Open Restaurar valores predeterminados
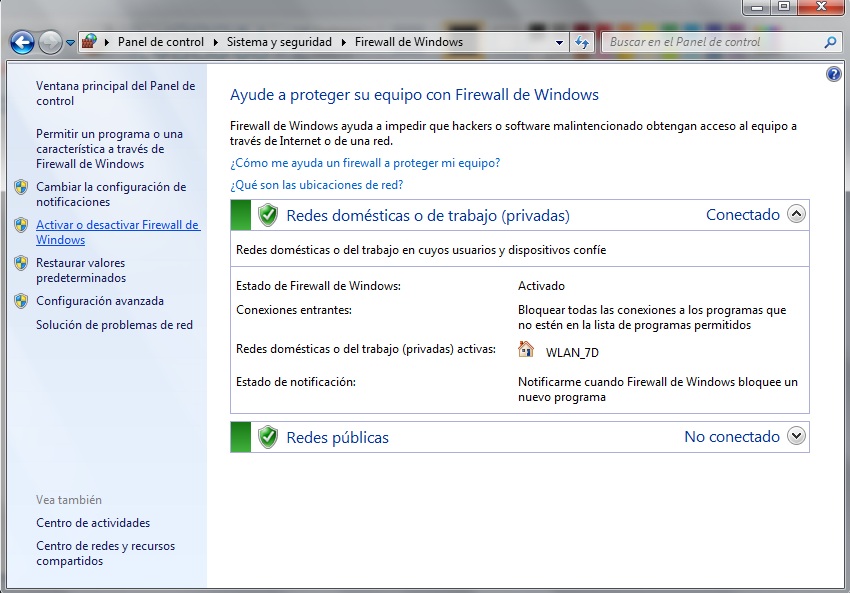This screenshot has height=593, width=850. [81, 270]
